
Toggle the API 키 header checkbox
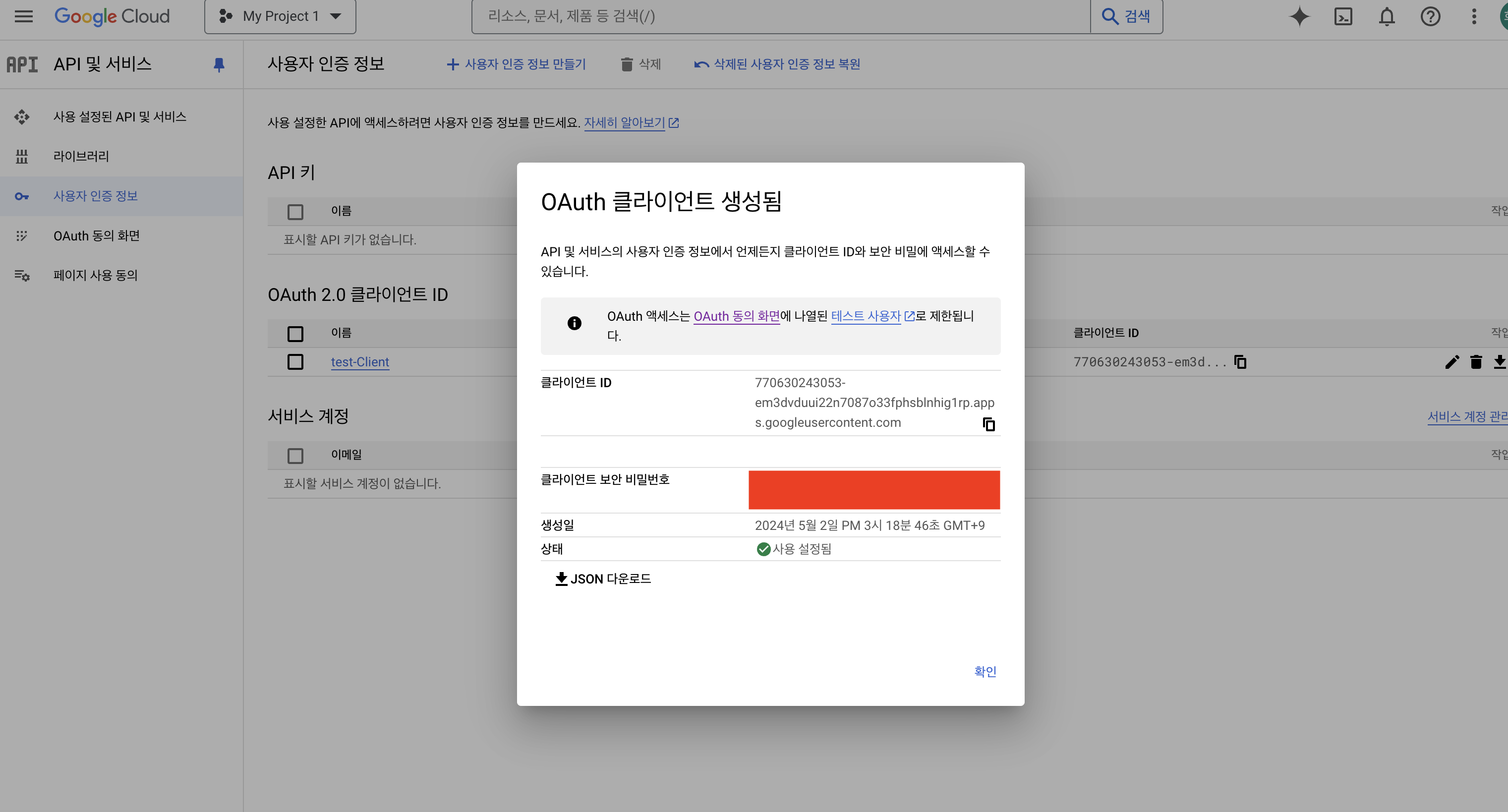tap(295, 211)
